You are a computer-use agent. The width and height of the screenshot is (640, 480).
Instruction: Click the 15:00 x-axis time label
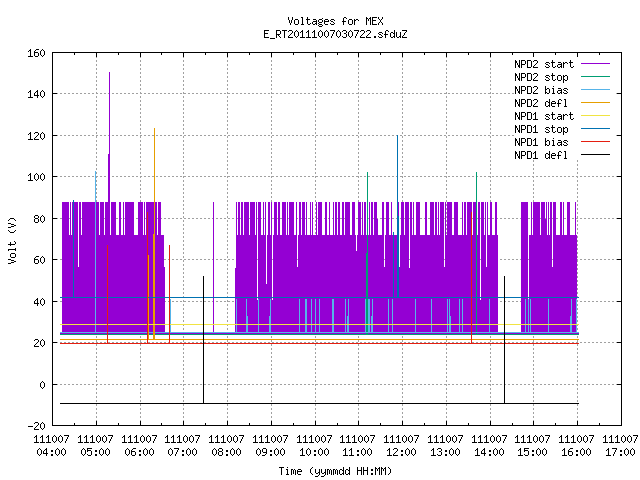(532, 453)
